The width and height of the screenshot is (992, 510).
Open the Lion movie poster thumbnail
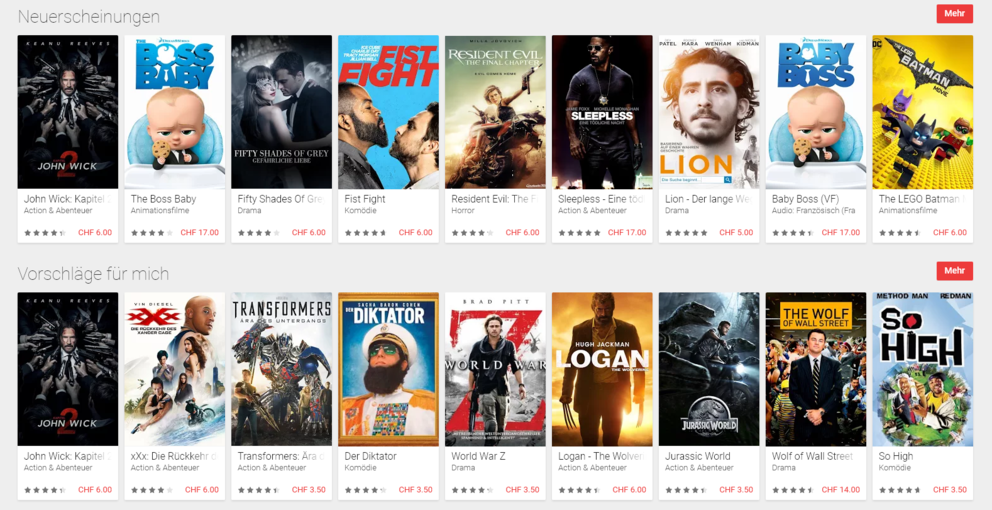point(709,112)
